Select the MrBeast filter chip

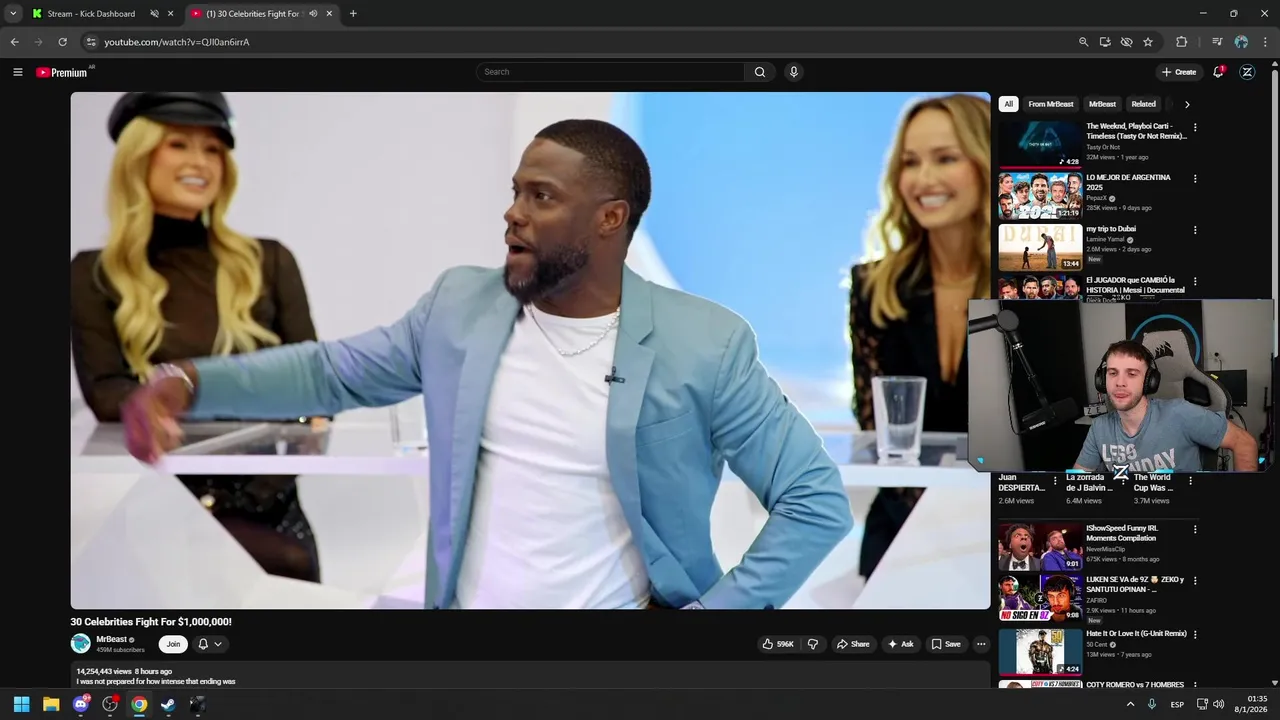[x=1102, y=104]
